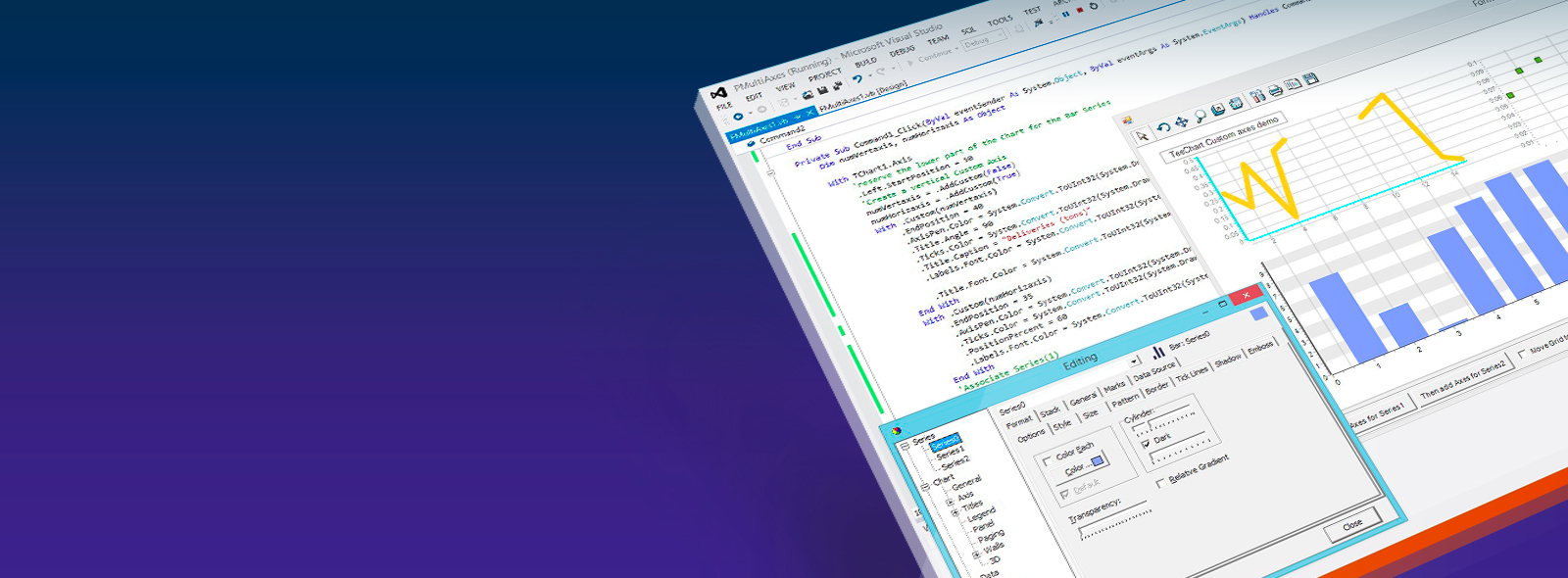
Task: Click the Save All toolbar icon
Action: tap(838, 86)
